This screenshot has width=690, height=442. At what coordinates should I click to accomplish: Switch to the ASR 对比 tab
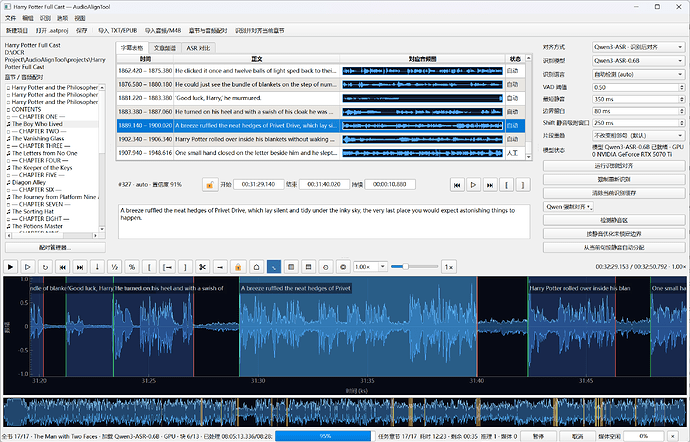click(x=198, y=48)
